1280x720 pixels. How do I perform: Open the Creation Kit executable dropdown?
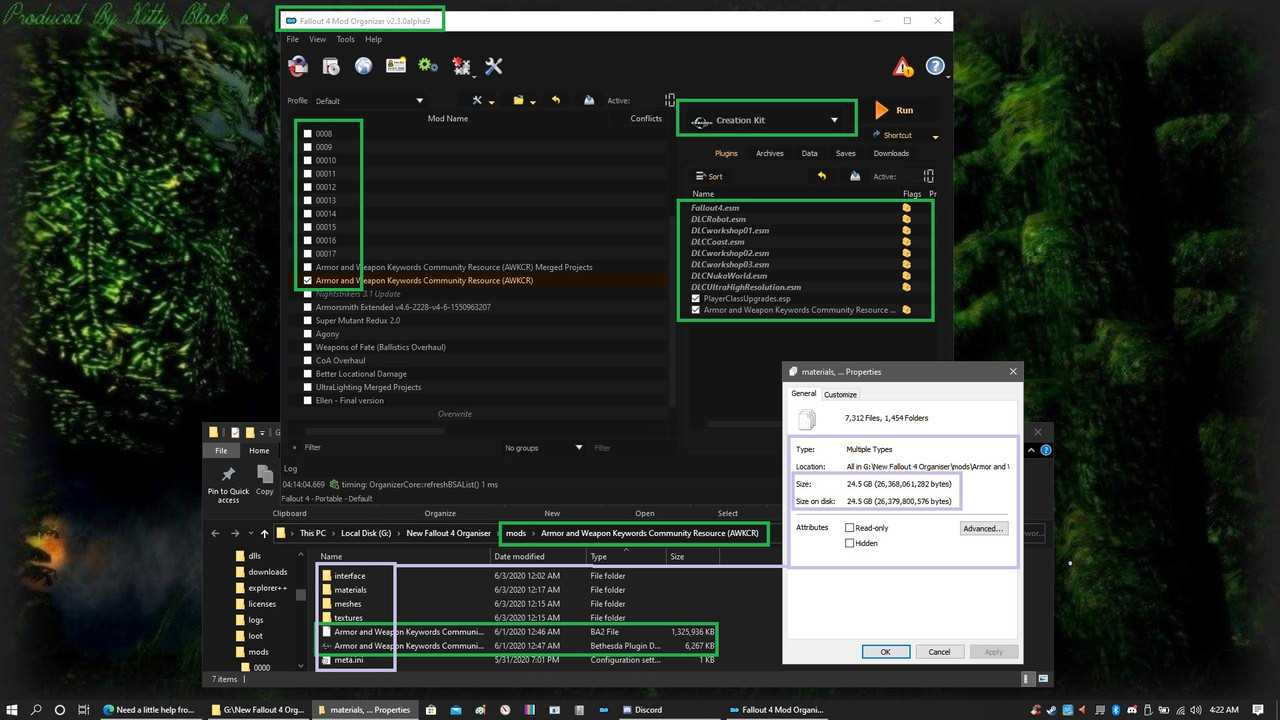click(x=767, y=120)
